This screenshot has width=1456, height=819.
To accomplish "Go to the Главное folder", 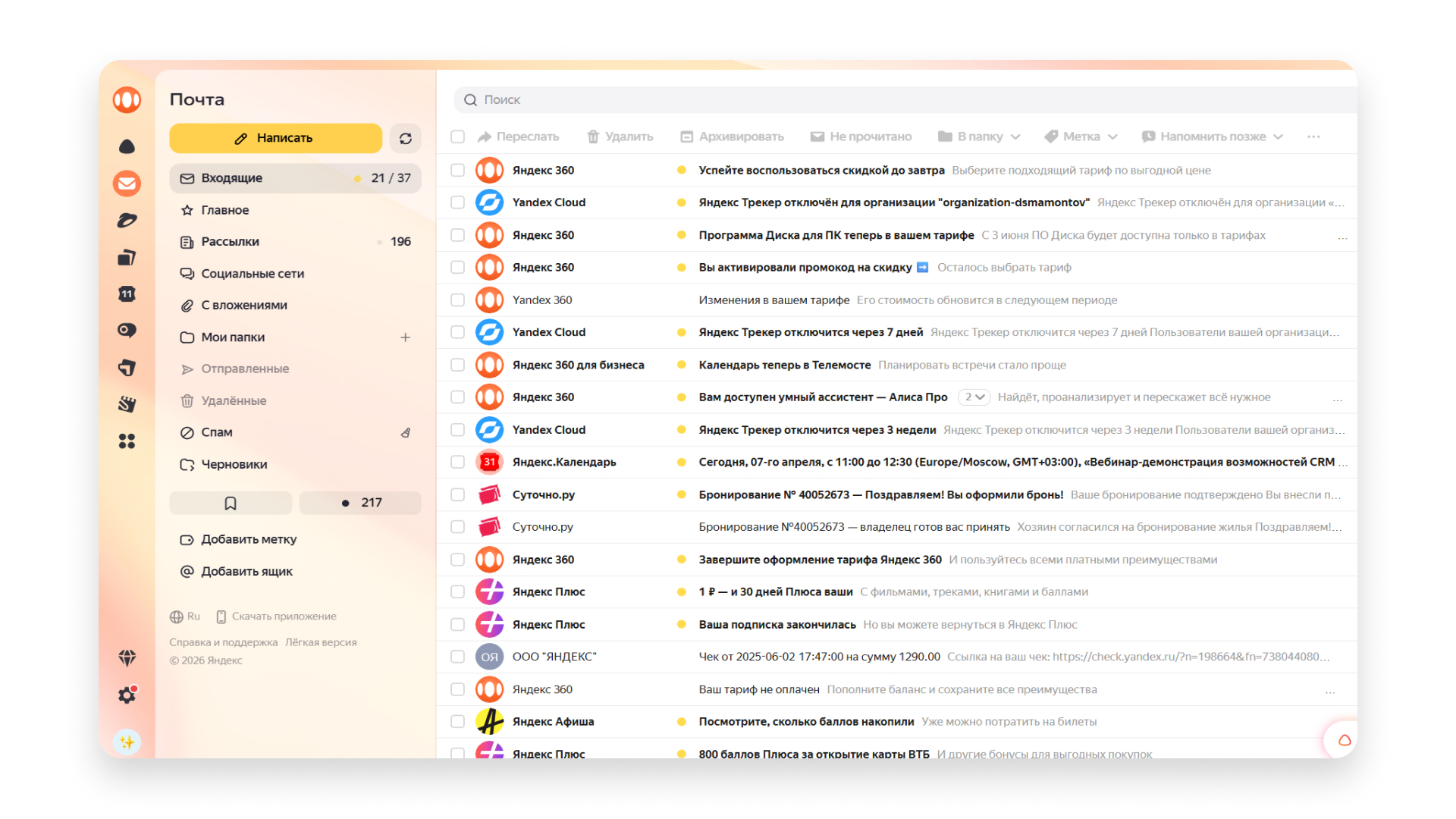I will point(295,210).
